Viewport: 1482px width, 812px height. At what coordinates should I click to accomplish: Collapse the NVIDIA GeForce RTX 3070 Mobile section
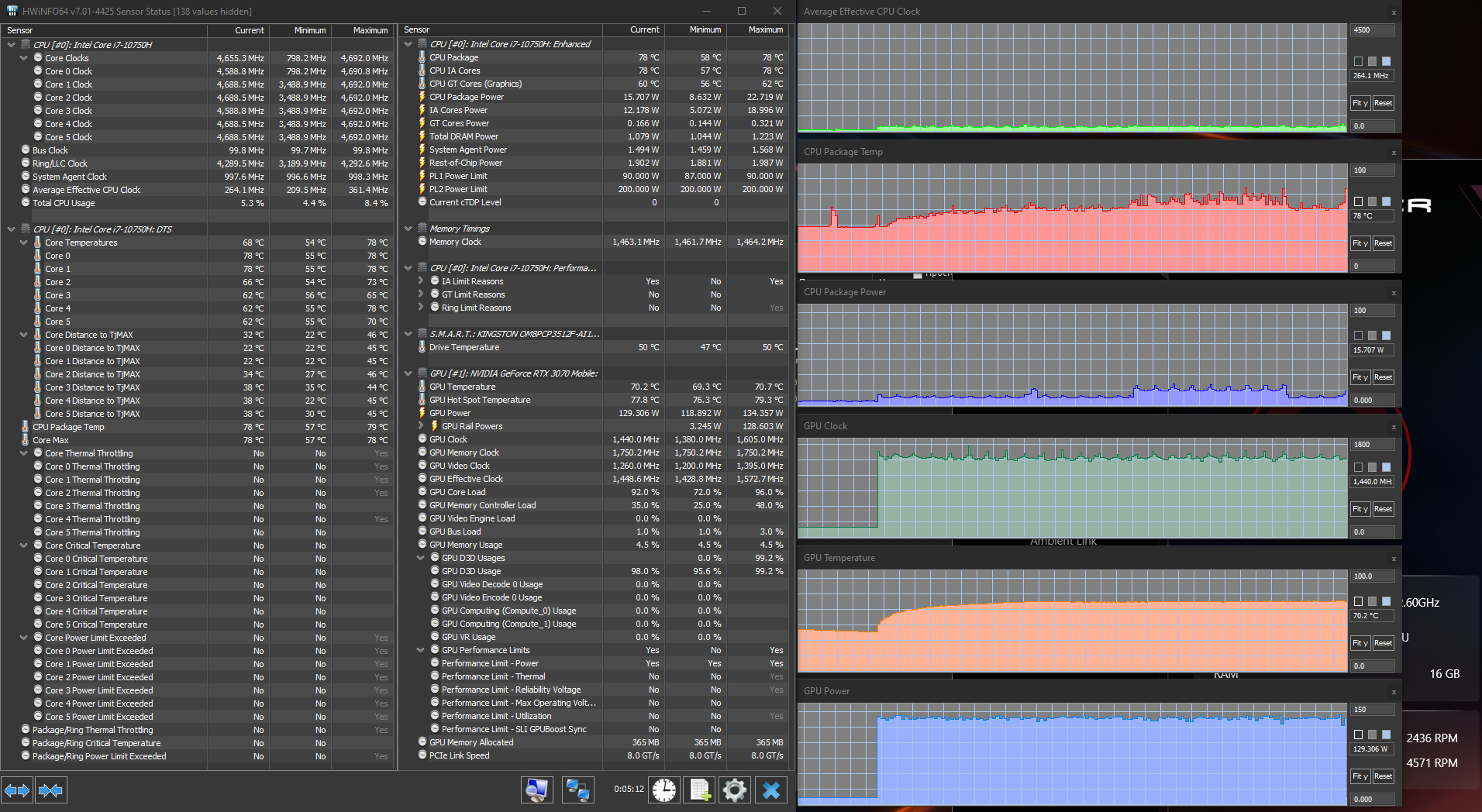pos(408,373)
